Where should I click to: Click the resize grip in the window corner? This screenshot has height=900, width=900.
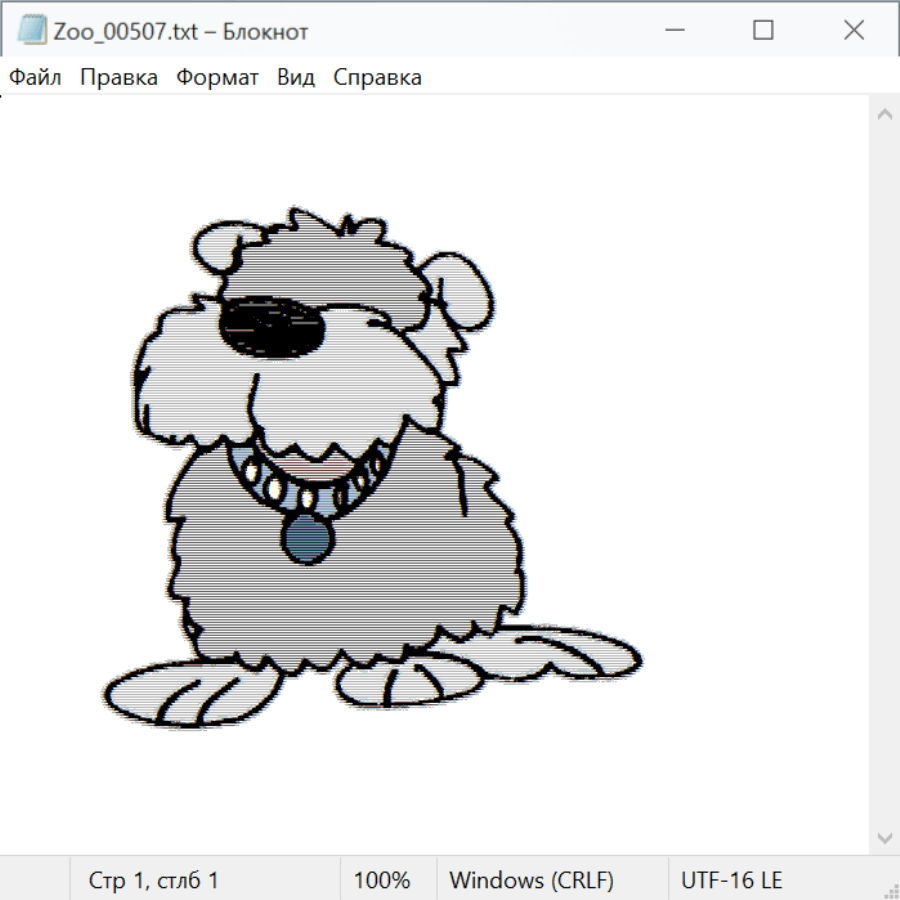tap(890, 888)
